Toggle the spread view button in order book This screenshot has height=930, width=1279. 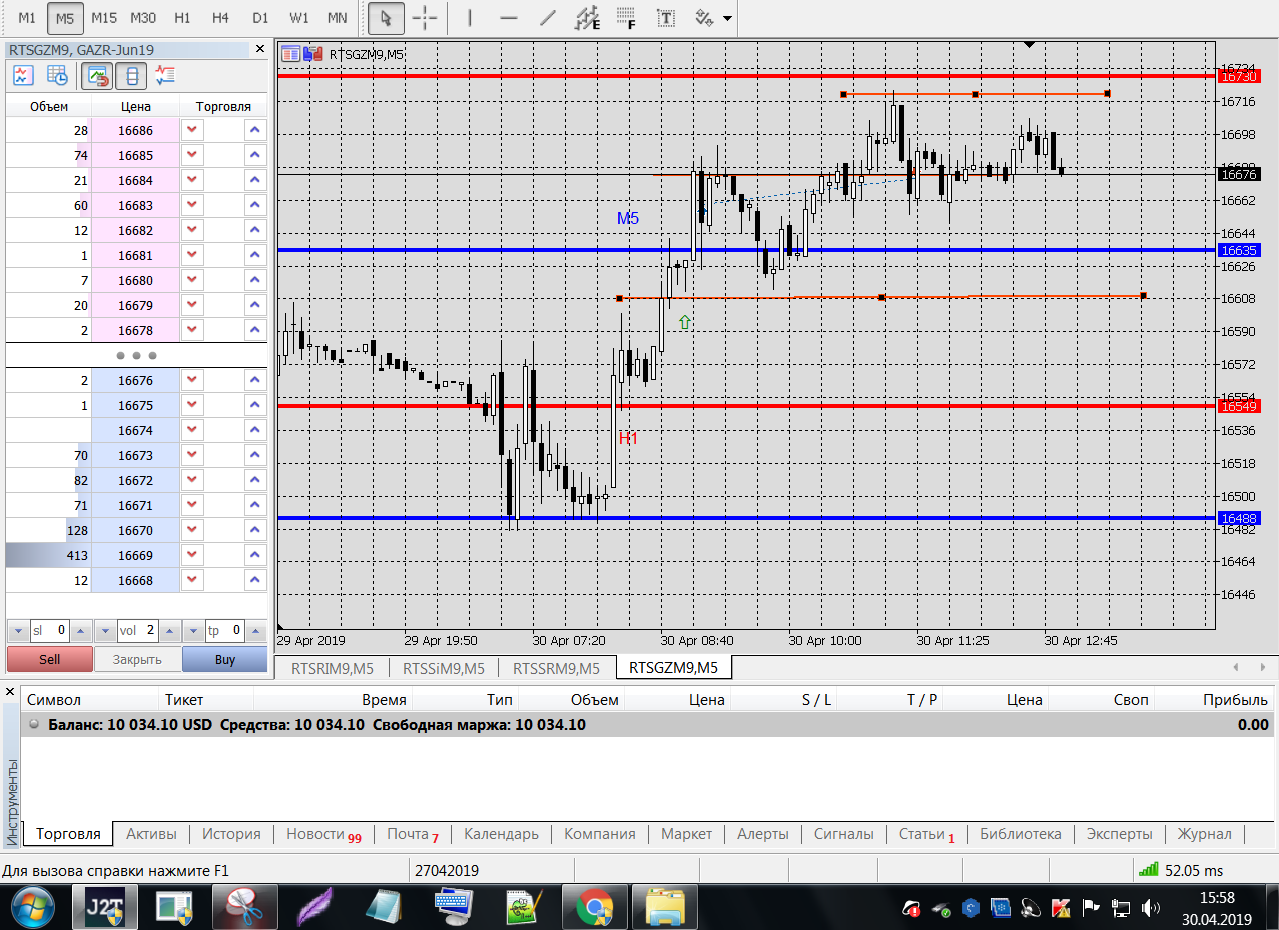coord(132,75)
